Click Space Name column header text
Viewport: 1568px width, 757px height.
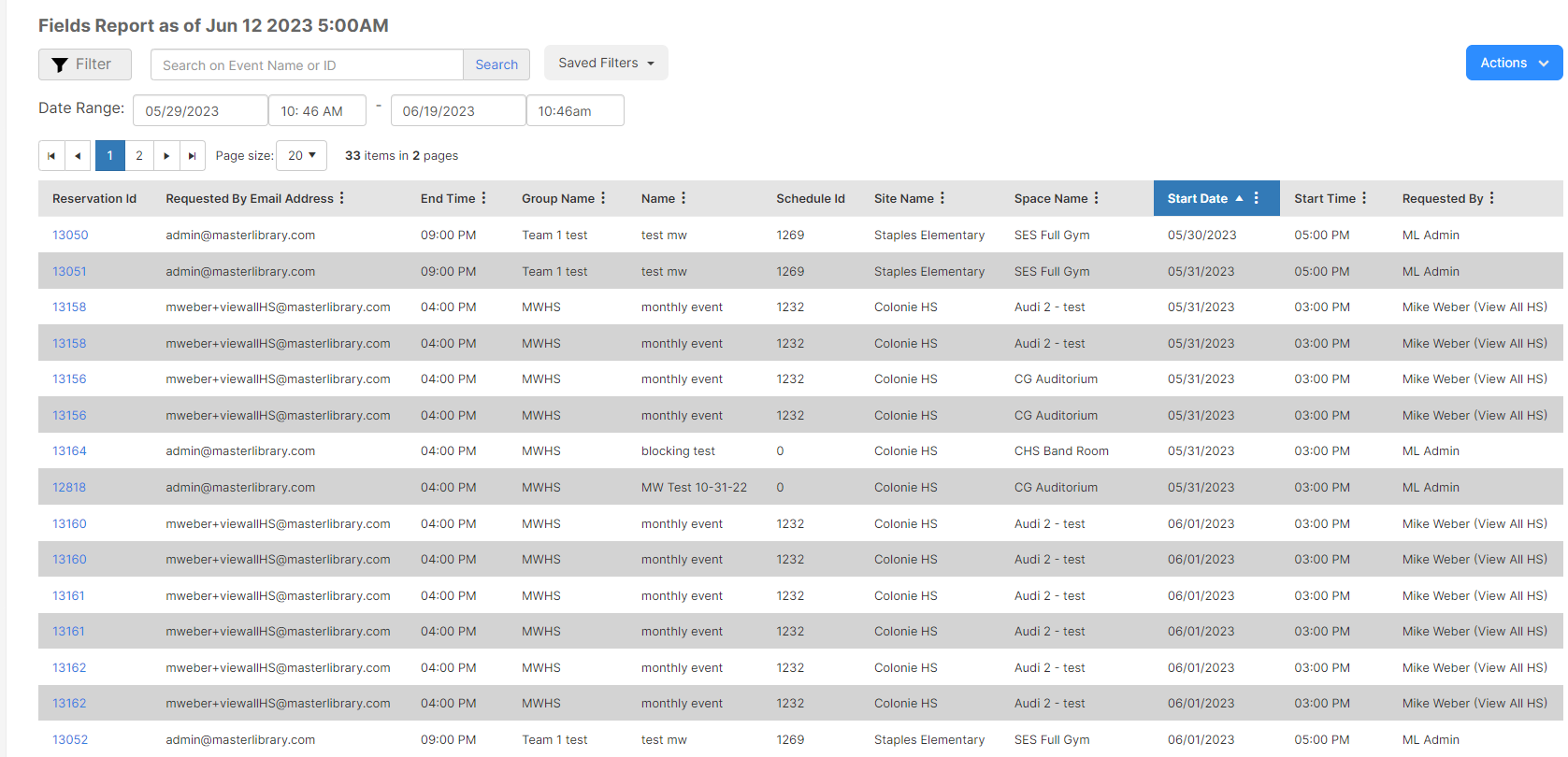[x=1051, y=198]
